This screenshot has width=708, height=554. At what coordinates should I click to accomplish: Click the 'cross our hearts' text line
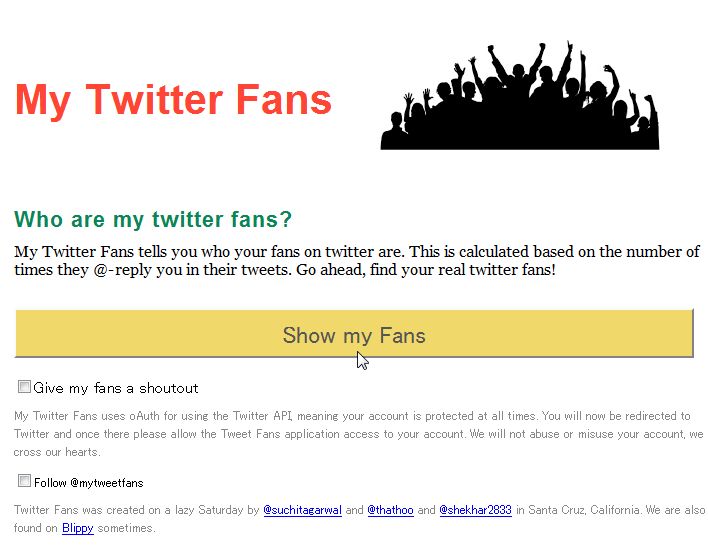(x=56, y=452)
